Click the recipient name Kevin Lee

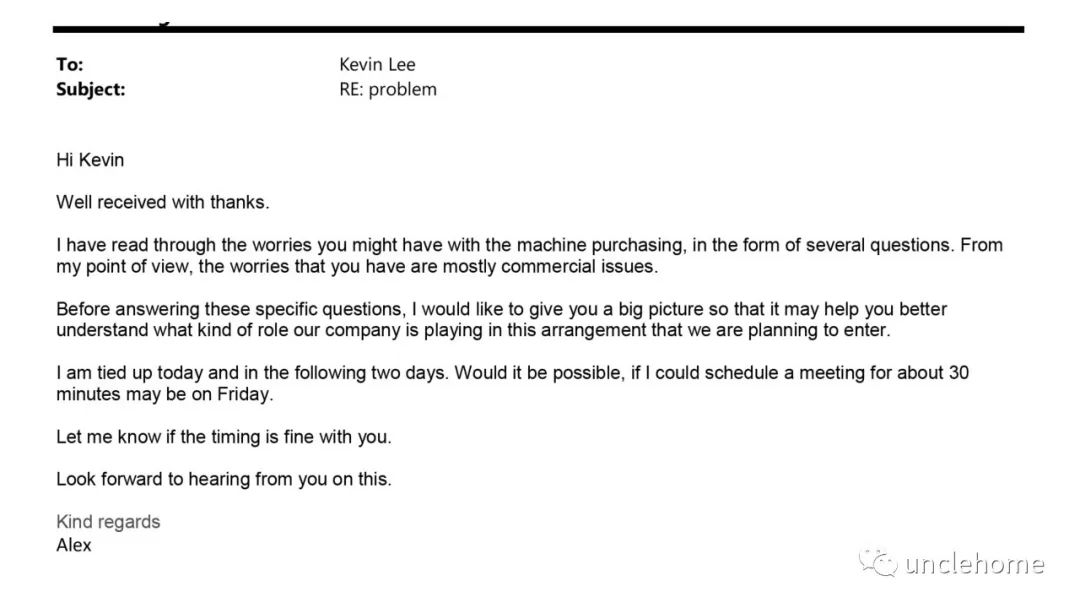pyautogui.click(x=377, y=65)
